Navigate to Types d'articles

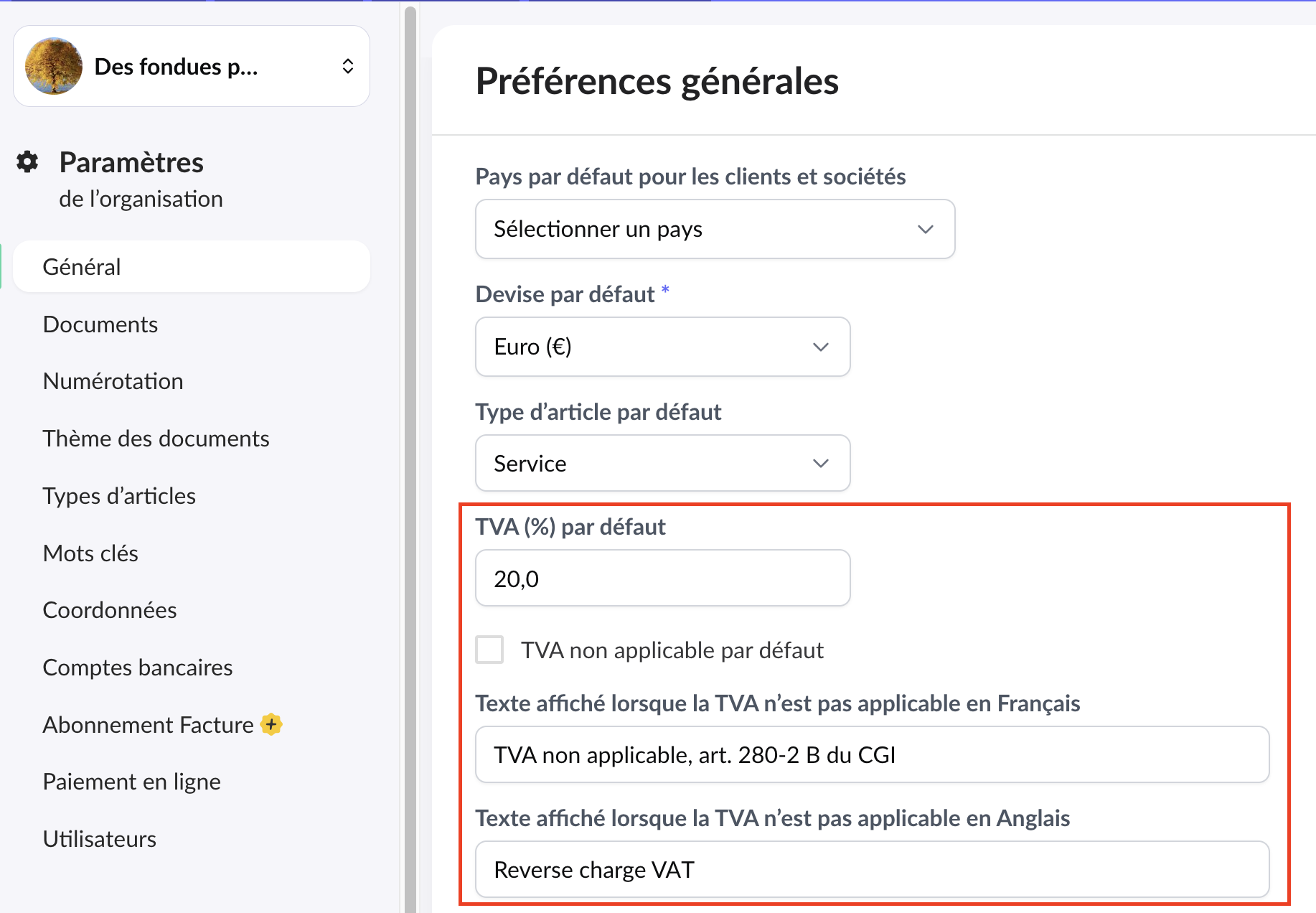point(119,496)
